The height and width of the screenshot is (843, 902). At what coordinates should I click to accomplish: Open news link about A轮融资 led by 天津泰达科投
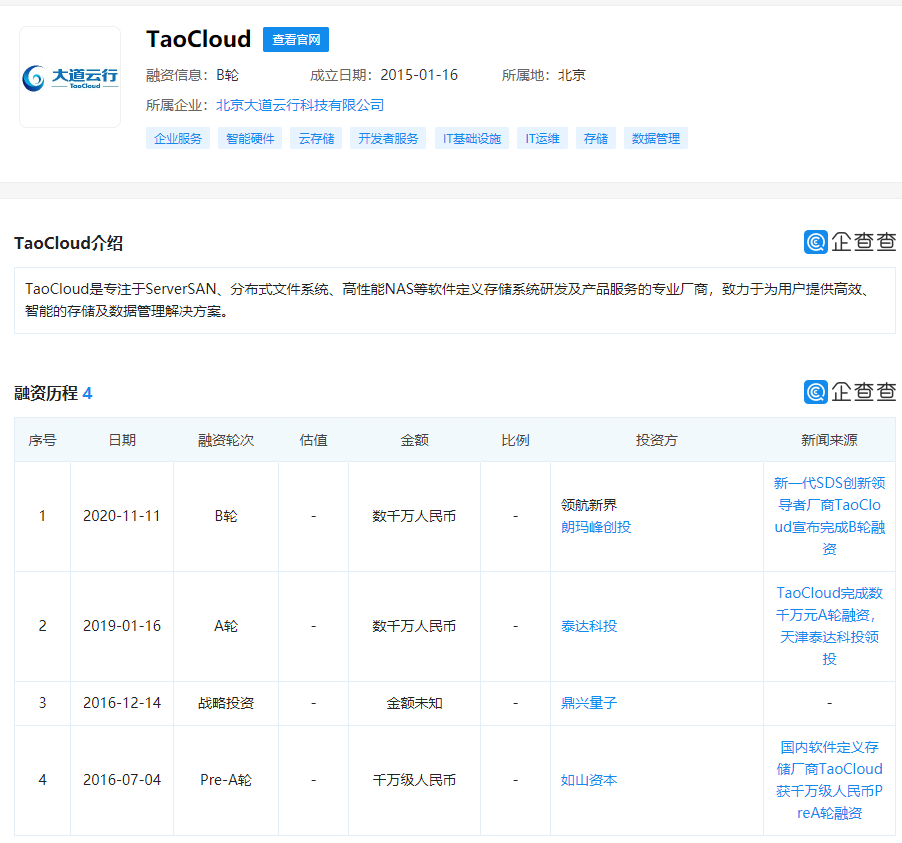(x=830, y=626)
